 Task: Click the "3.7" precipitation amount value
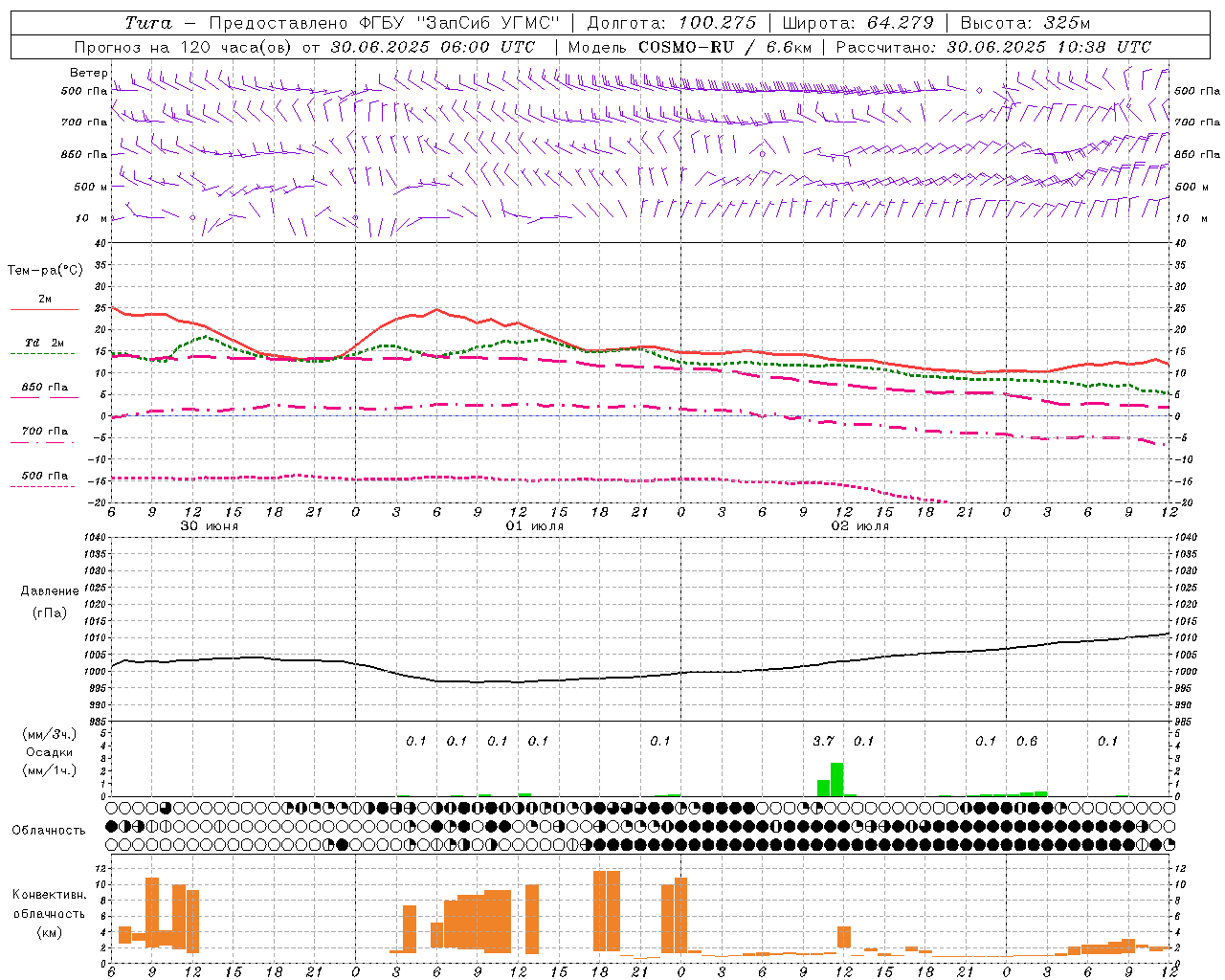click(x=823, y=741)
